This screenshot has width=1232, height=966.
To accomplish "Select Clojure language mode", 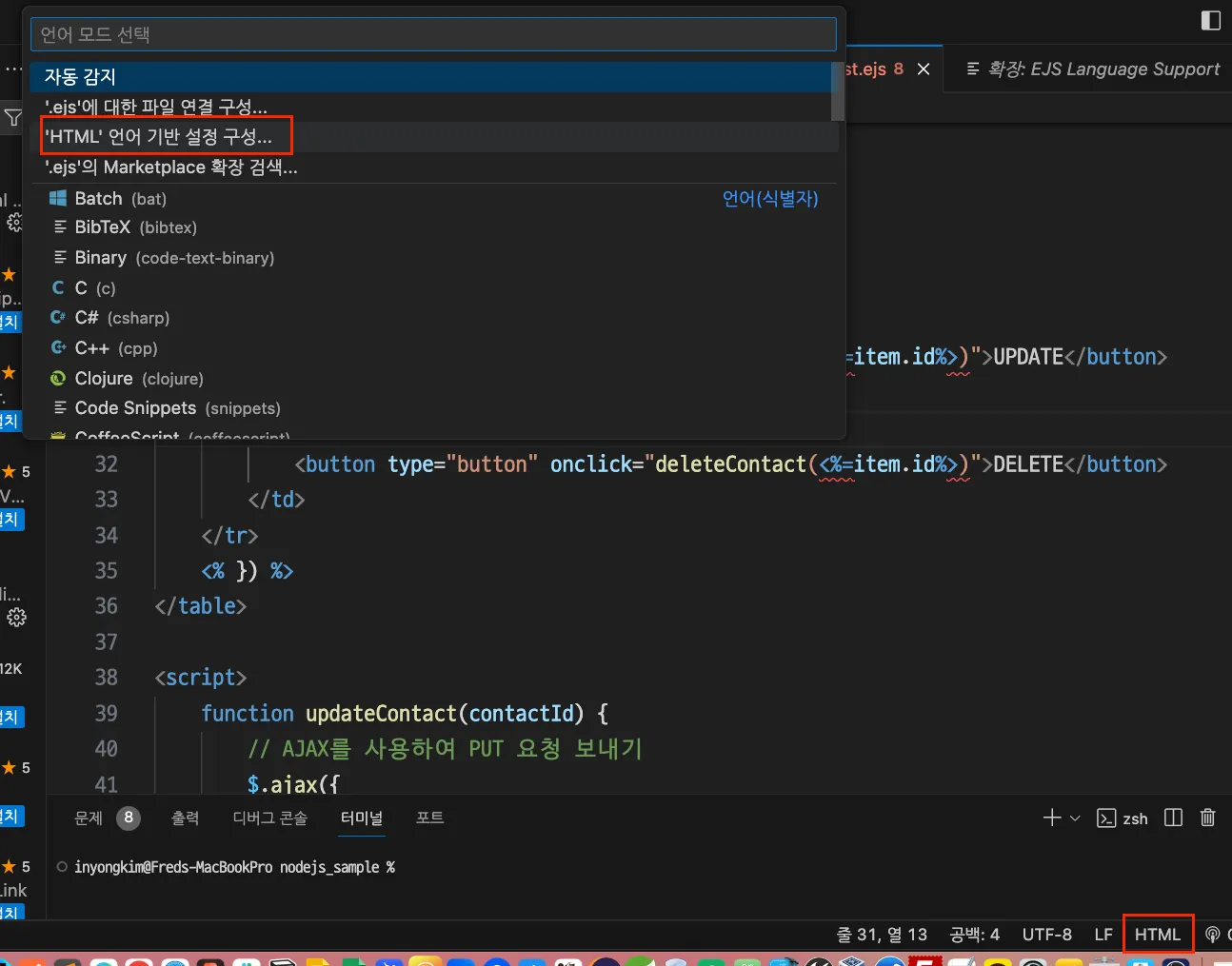I will [x=138, y=379].
